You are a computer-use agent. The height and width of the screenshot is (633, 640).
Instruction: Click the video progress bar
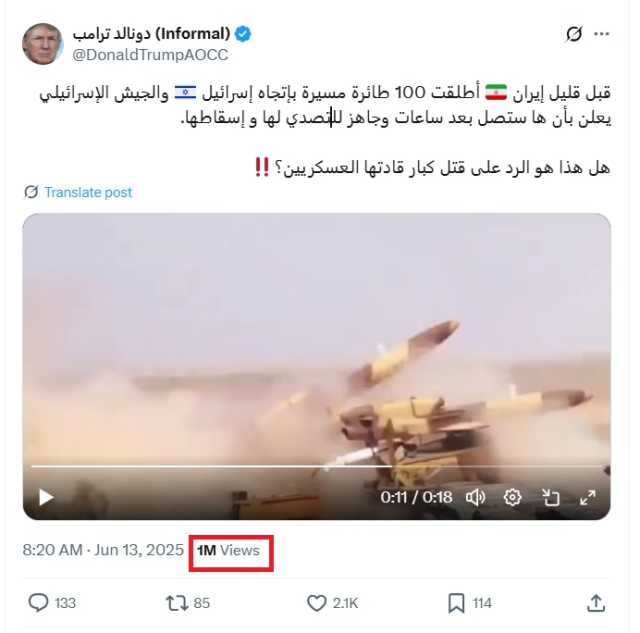[317, 466]
